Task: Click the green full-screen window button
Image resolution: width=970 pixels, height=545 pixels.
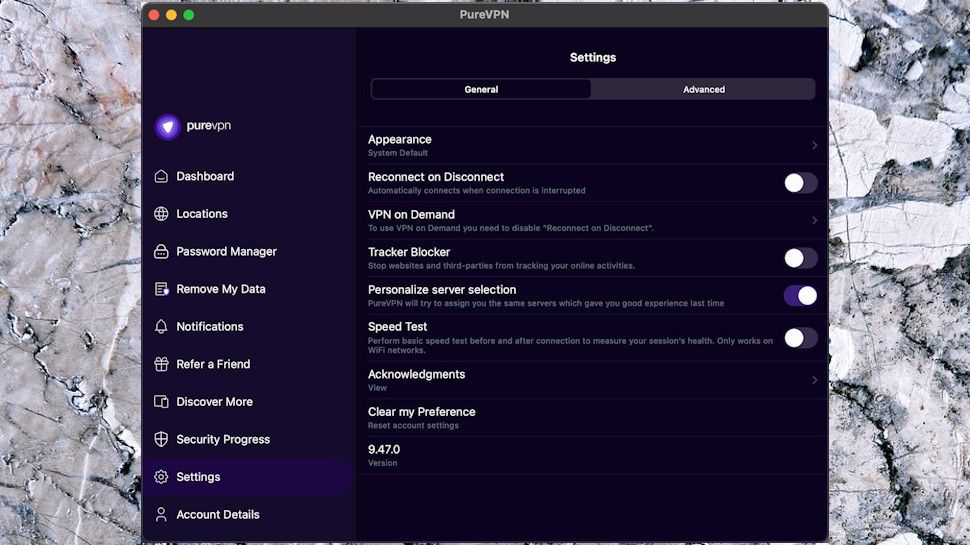Action: coord(189,15)
